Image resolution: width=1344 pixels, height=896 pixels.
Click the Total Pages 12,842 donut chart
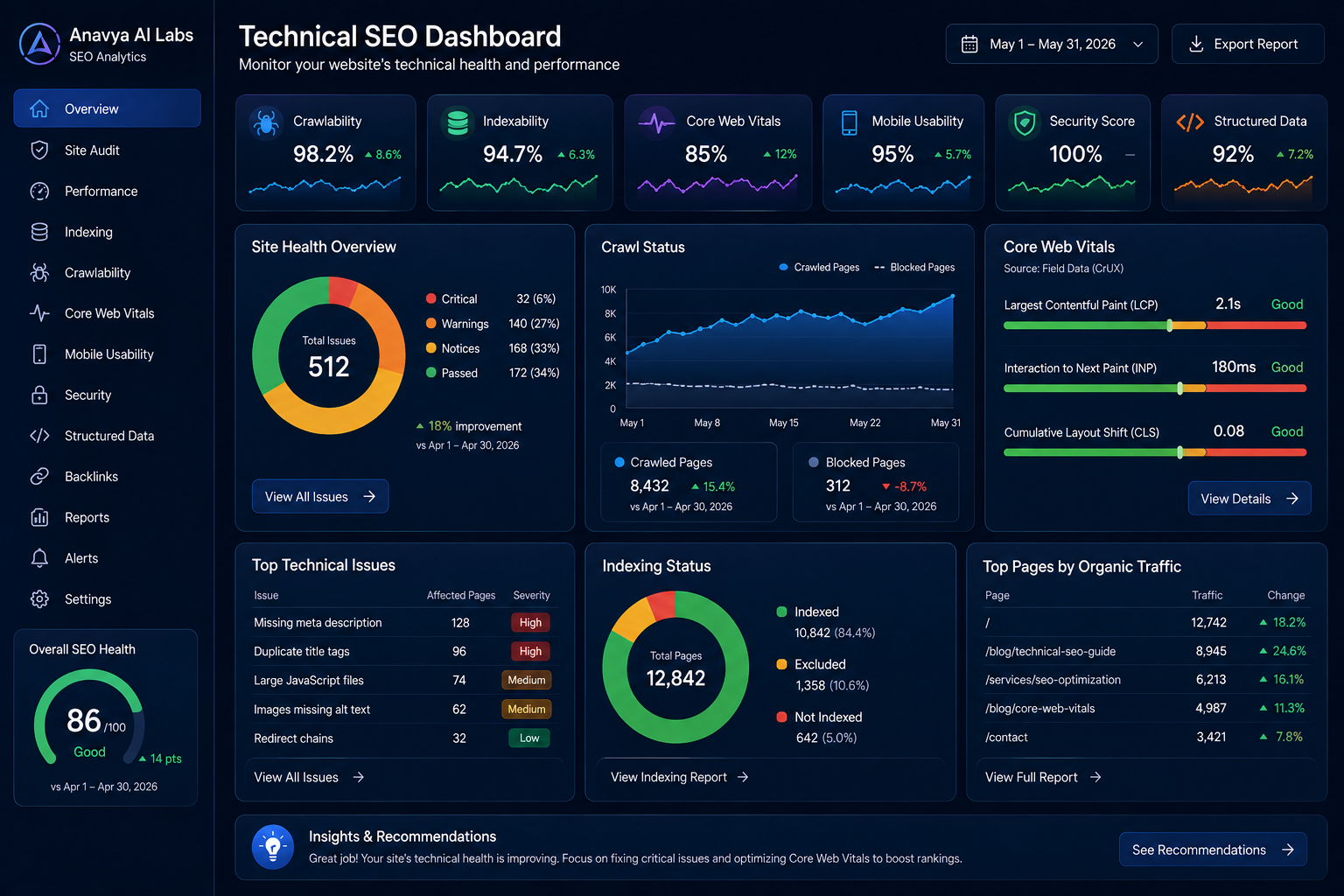click(675, 668)
